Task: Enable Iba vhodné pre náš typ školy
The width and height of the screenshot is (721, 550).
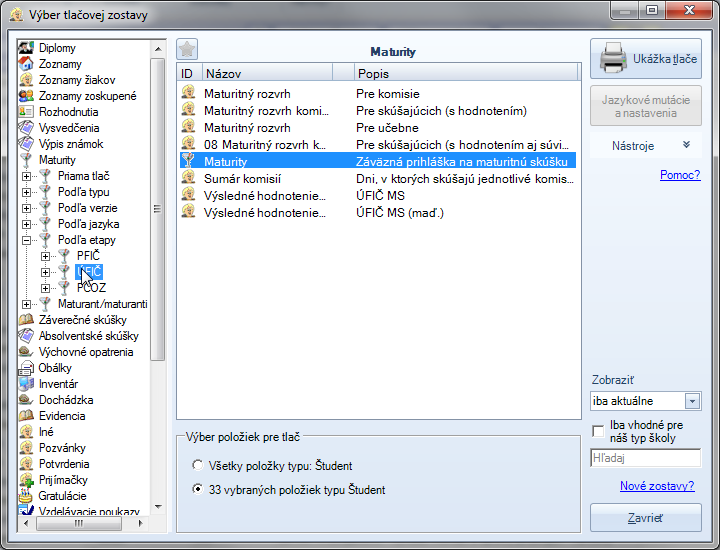Action: click(x=598, y=431)
